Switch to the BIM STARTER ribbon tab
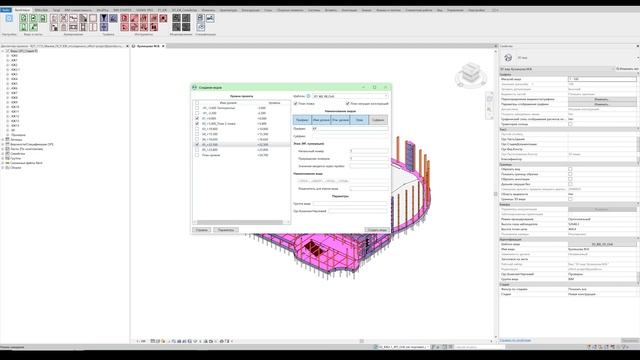This screenshot has height=360, width=640. 122,10
